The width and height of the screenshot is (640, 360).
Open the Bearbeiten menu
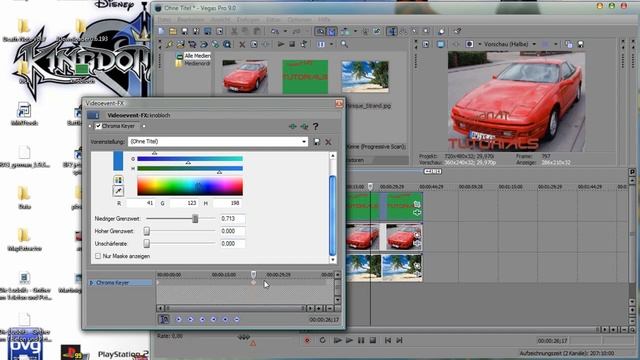191,19
